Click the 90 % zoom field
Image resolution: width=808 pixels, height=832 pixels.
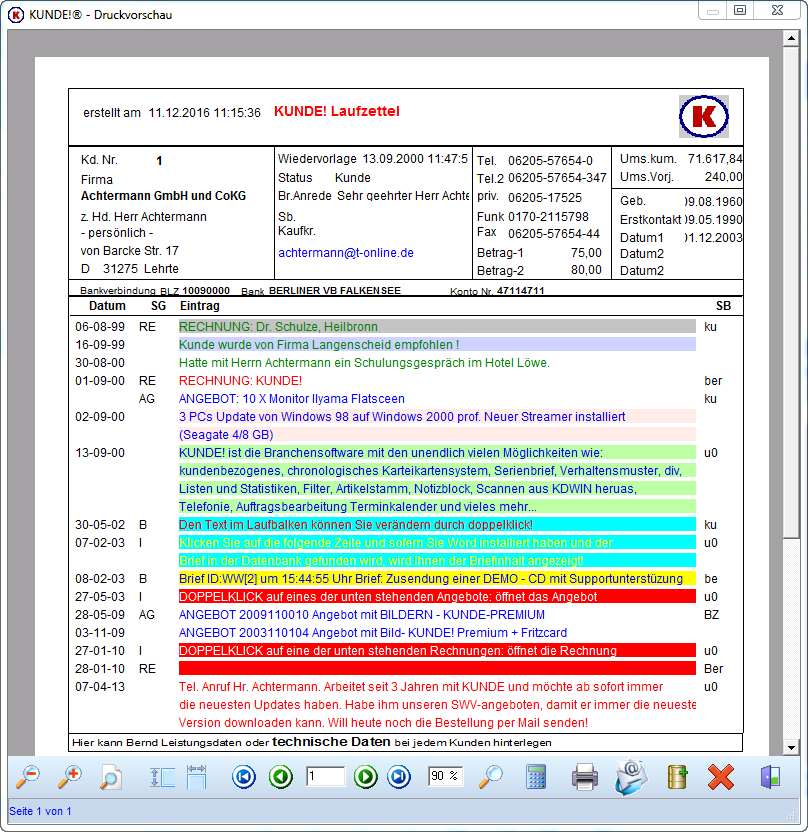(445, 776)
